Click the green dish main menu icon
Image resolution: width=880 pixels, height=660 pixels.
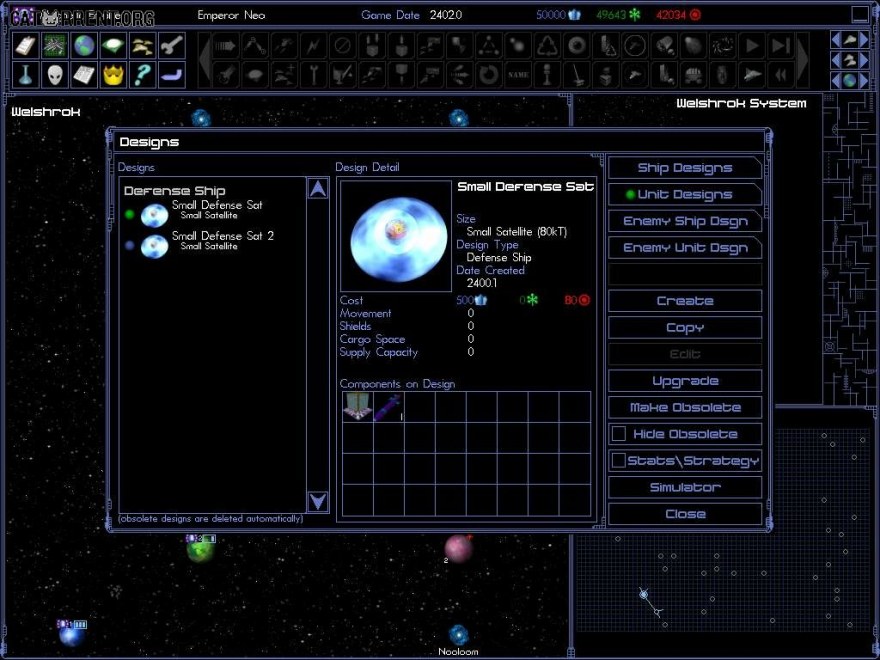(x=113, y=45)
